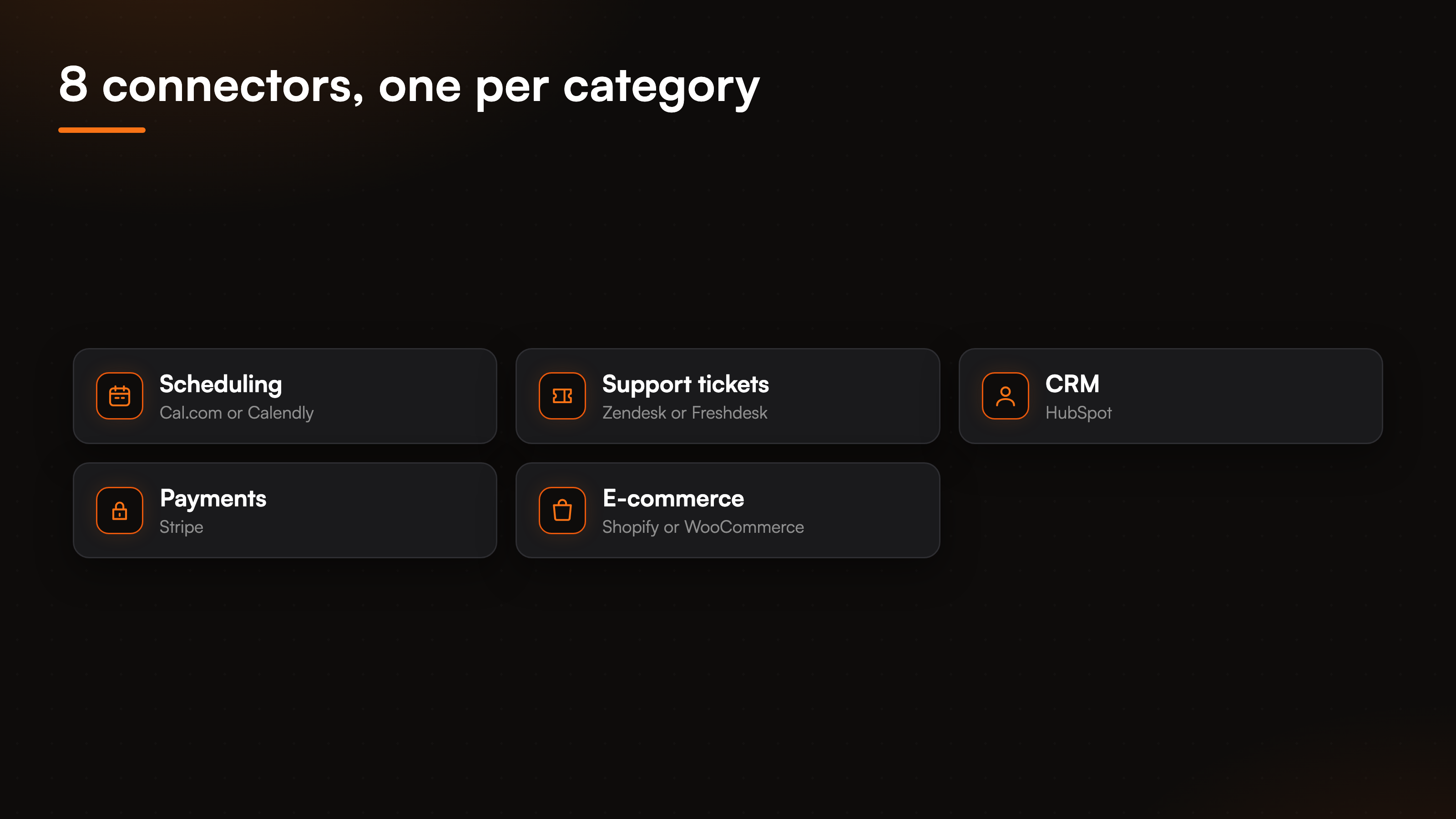
Task: Click the orange underline below the title
Action: 102,130
